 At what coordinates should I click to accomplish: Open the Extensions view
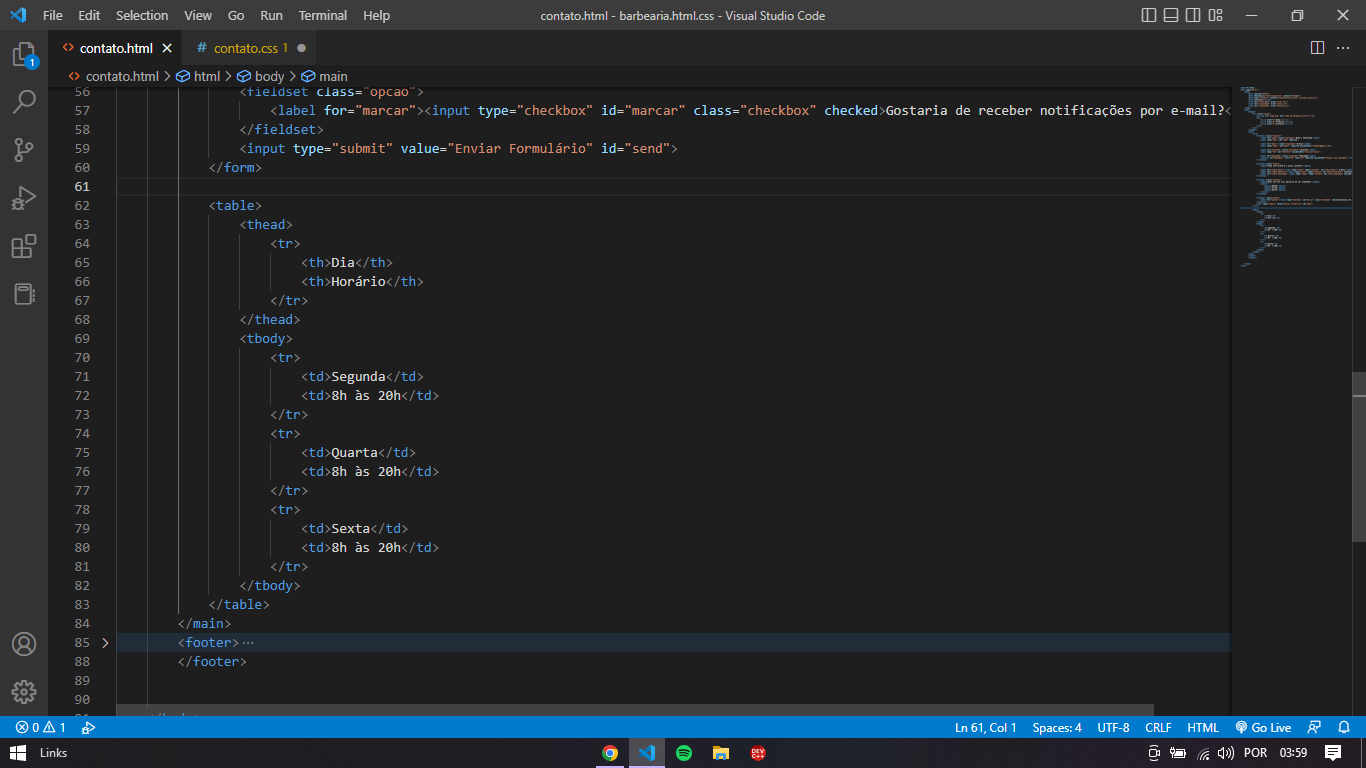(24, 246)
